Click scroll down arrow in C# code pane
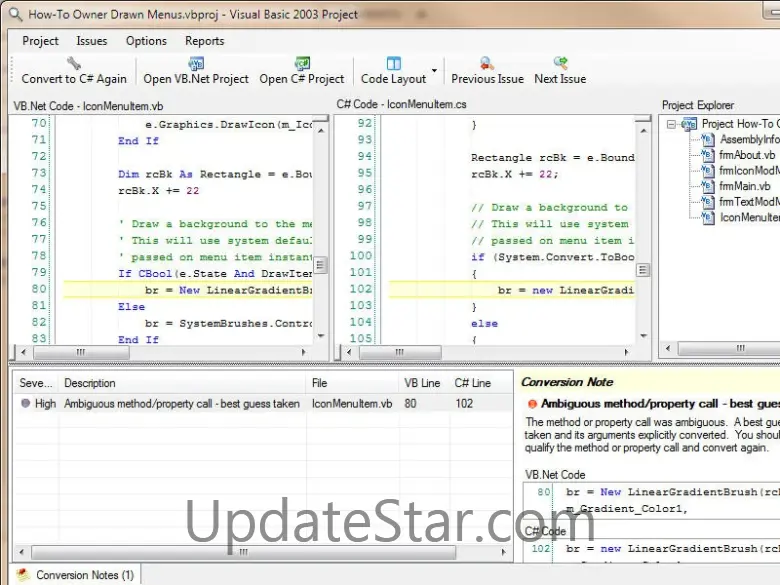Image resolution: width=780 pixels, height=585 pixels. (x=643, y=336)
